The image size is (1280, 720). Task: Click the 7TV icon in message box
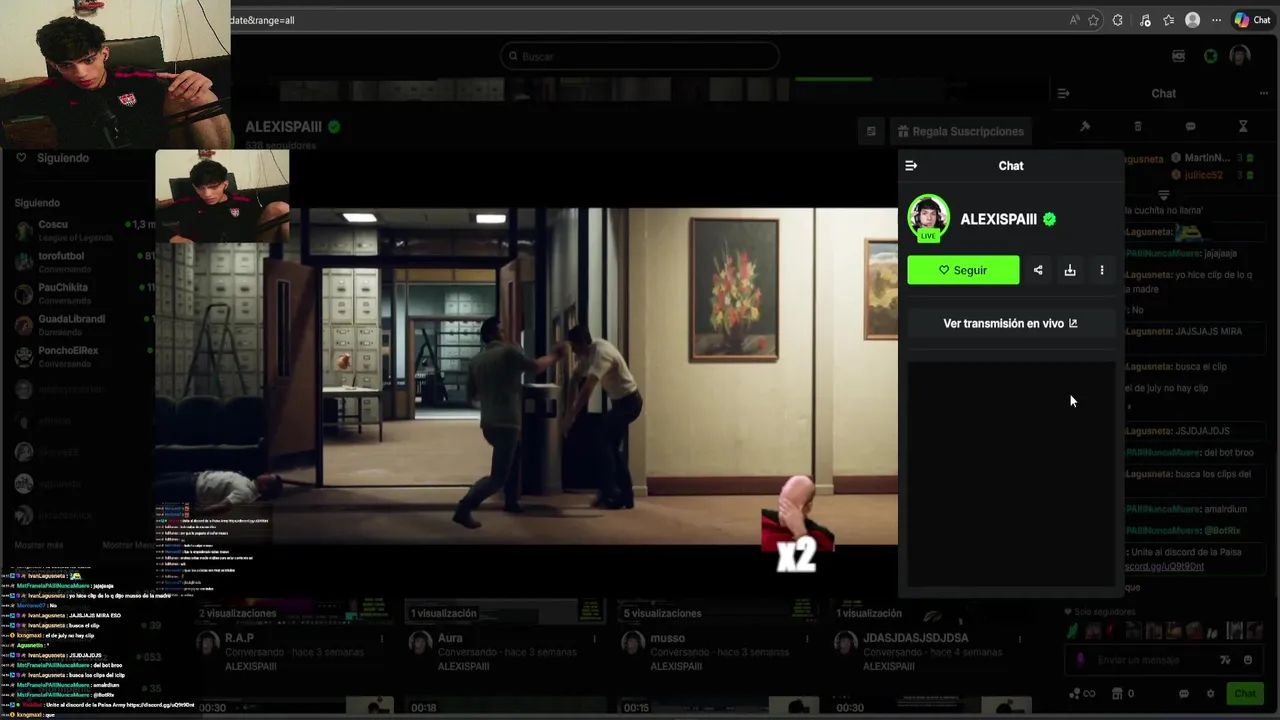pos(1226,660)
